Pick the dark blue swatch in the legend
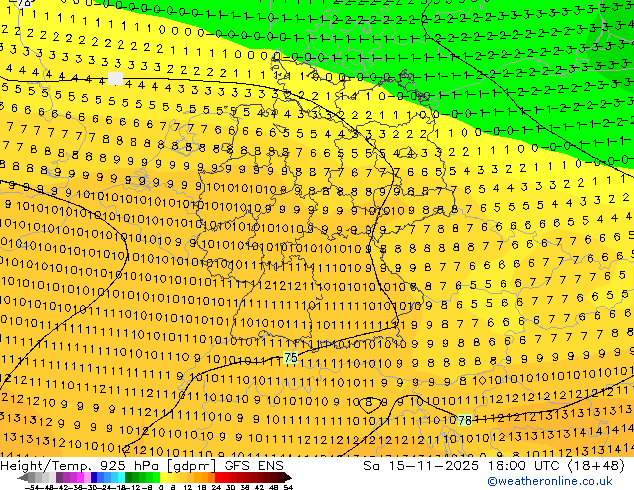This screenshot has width=634, height=490. (94, 478)
